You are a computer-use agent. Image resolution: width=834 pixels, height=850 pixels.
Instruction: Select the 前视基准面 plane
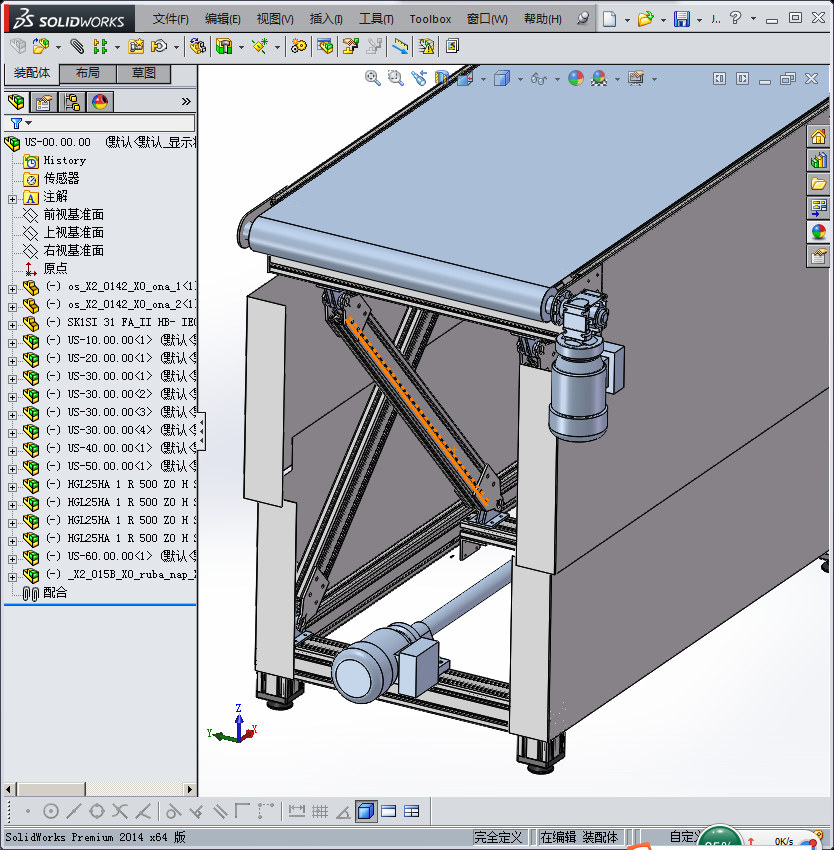[x=73, y=215]
